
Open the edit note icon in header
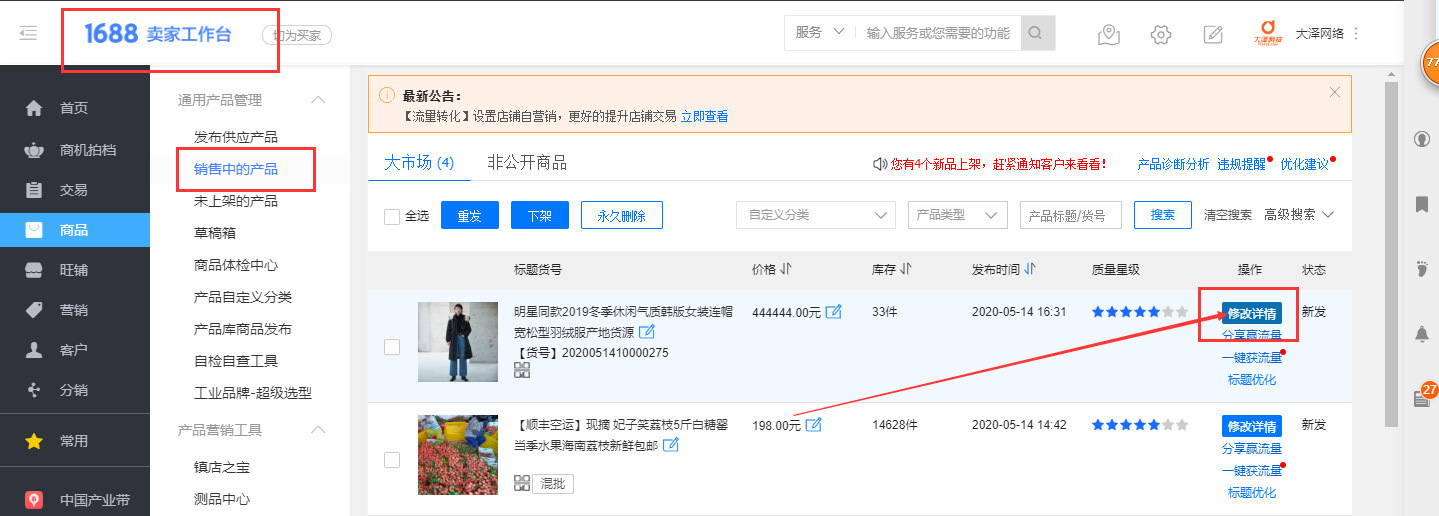[1213, 34]
